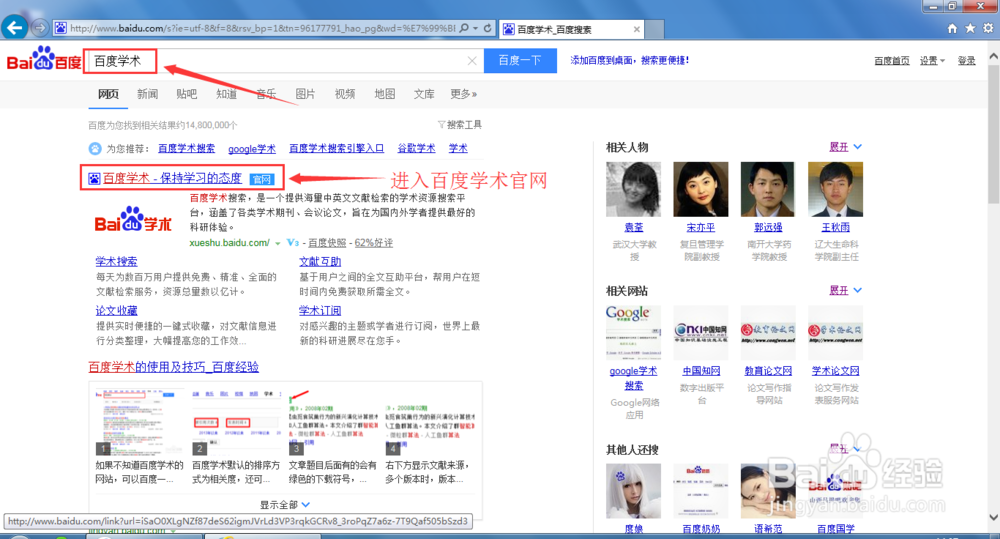Click the 百度一下 search button
This screenshot has width=1000, height=539.
[520, 61]
